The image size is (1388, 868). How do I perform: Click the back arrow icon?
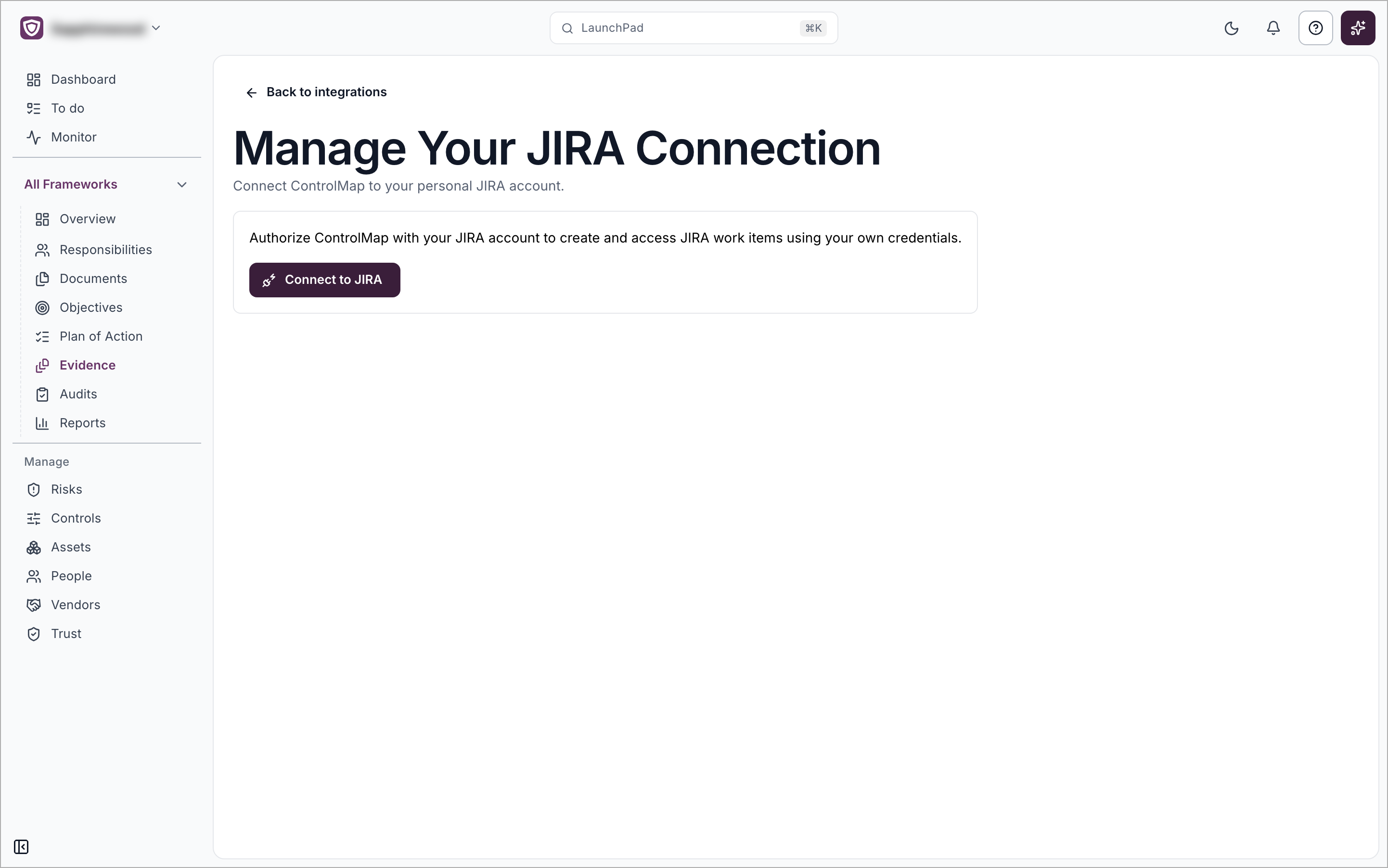251,92
